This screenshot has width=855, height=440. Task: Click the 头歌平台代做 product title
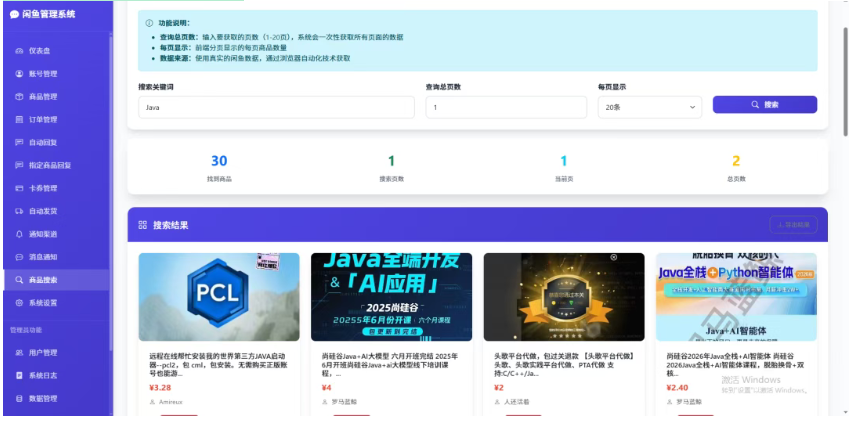[x=564, y=365]
